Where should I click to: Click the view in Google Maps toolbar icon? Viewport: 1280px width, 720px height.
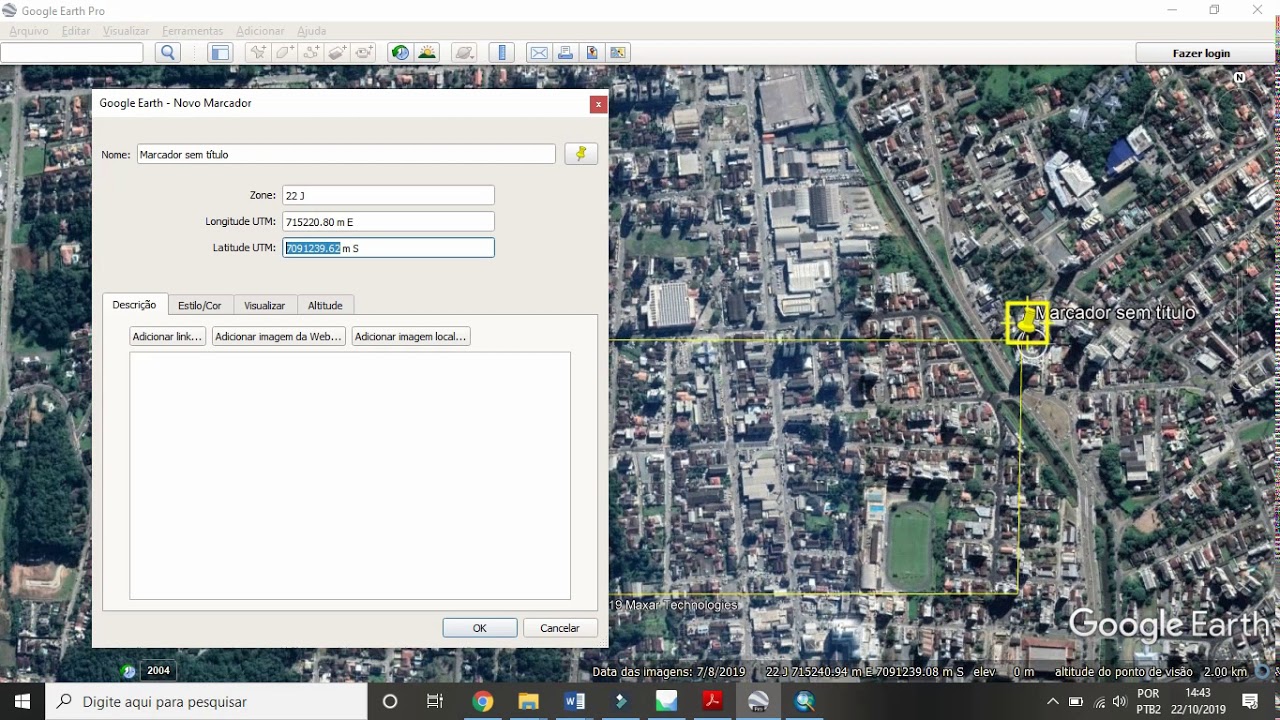tap(617, 53)
